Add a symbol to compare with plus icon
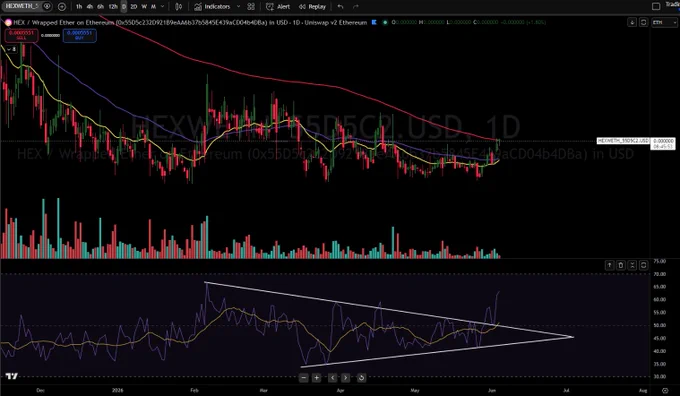Screen dimensions: 680x396 click(x=62, y=7)
